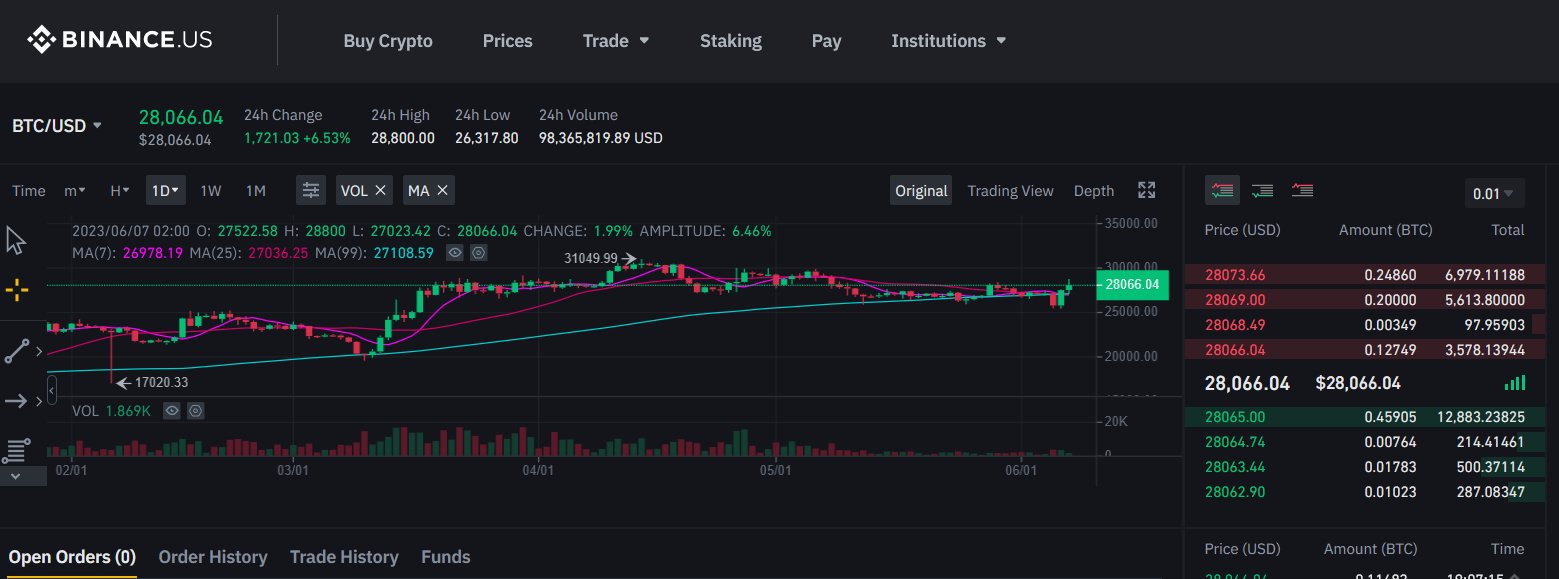Select bid order at 28065.00
Image resolution: width=1559 pixels, height=579 pixels.
(1365, 417)
